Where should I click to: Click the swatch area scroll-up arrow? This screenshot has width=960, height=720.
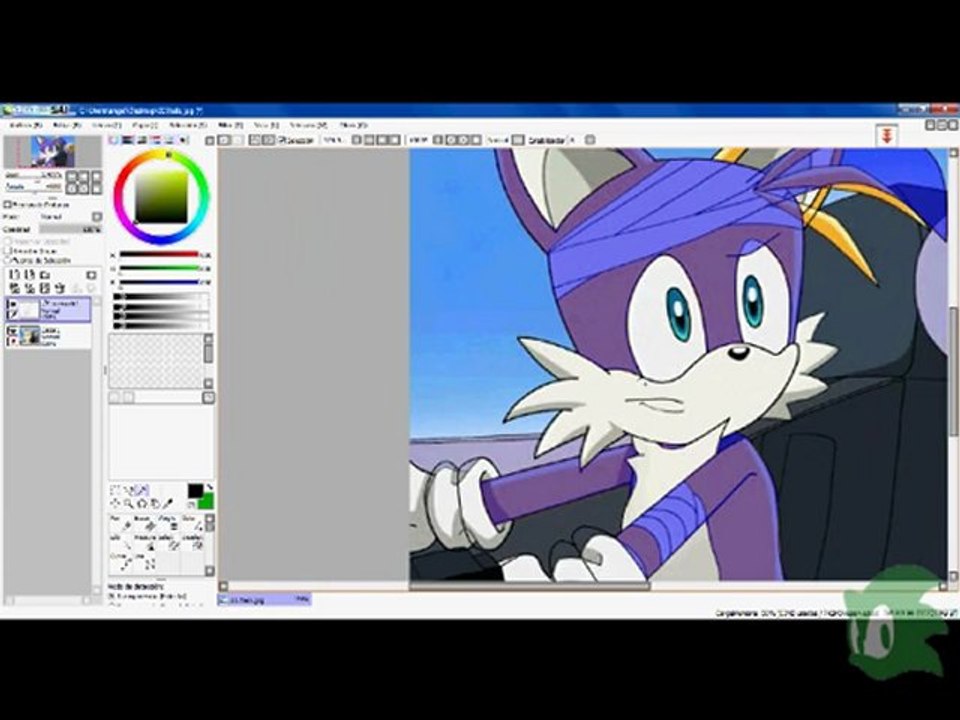(x=208, y=338)
